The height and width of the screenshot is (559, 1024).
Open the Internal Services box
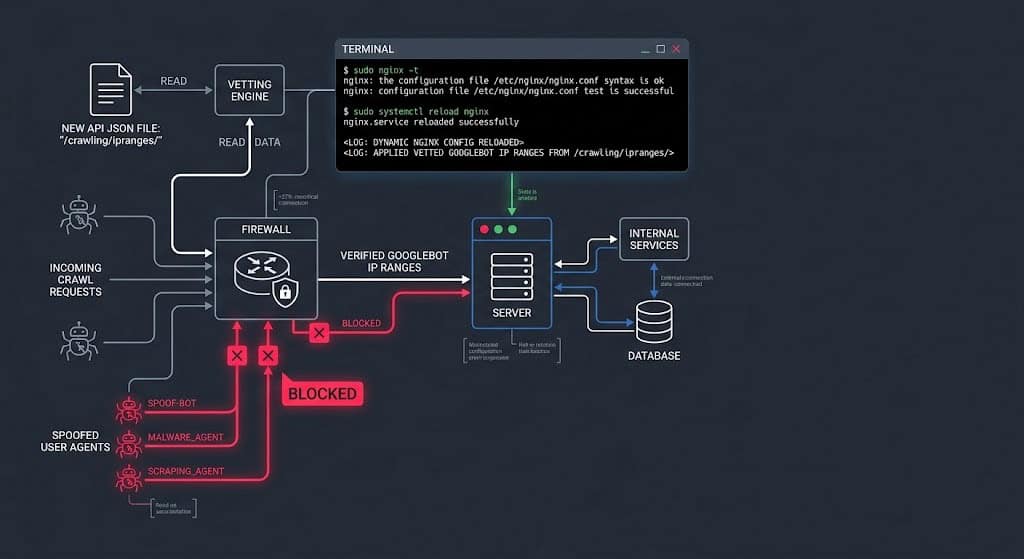pyautogui.click(x=654, y=239)
